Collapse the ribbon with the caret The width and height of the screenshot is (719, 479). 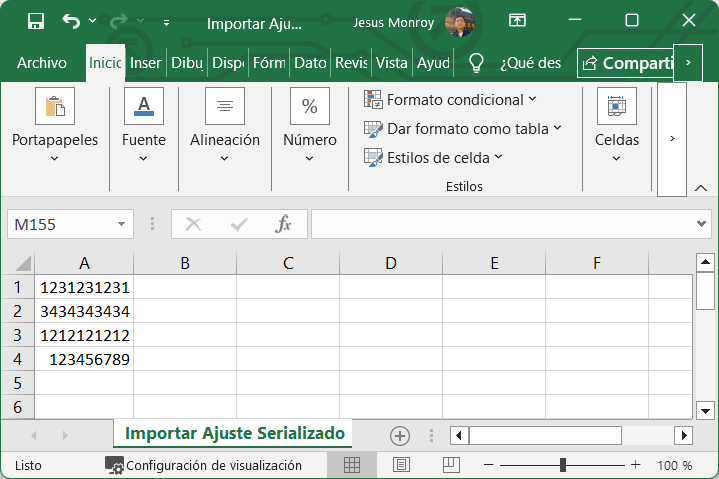(701, 188)
